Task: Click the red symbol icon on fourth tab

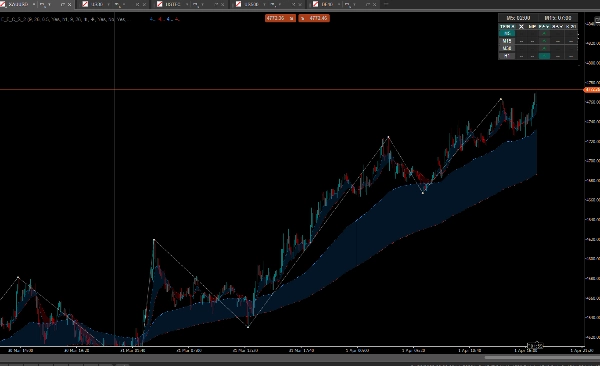Action: click(x=238, y=4)
